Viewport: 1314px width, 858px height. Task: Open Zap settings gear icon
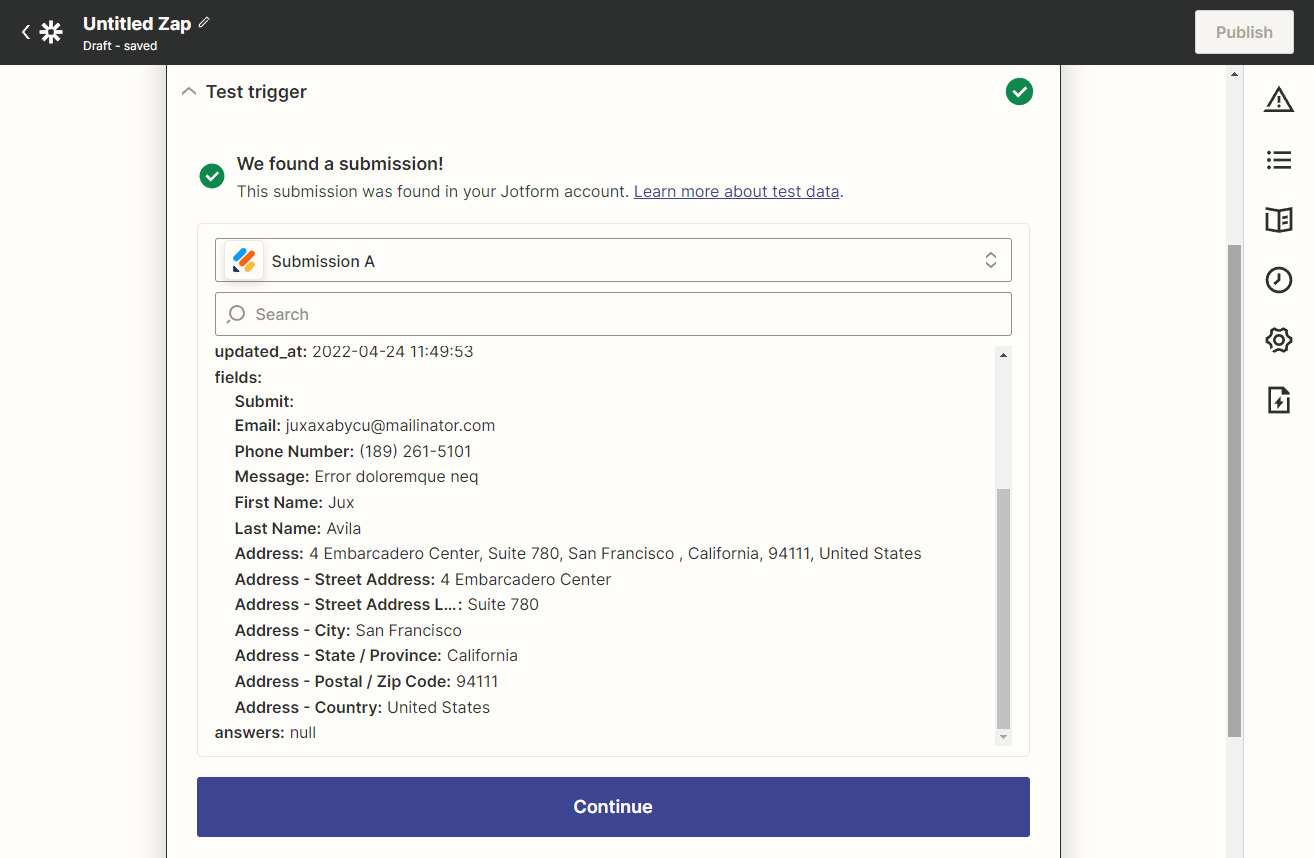1278,340
